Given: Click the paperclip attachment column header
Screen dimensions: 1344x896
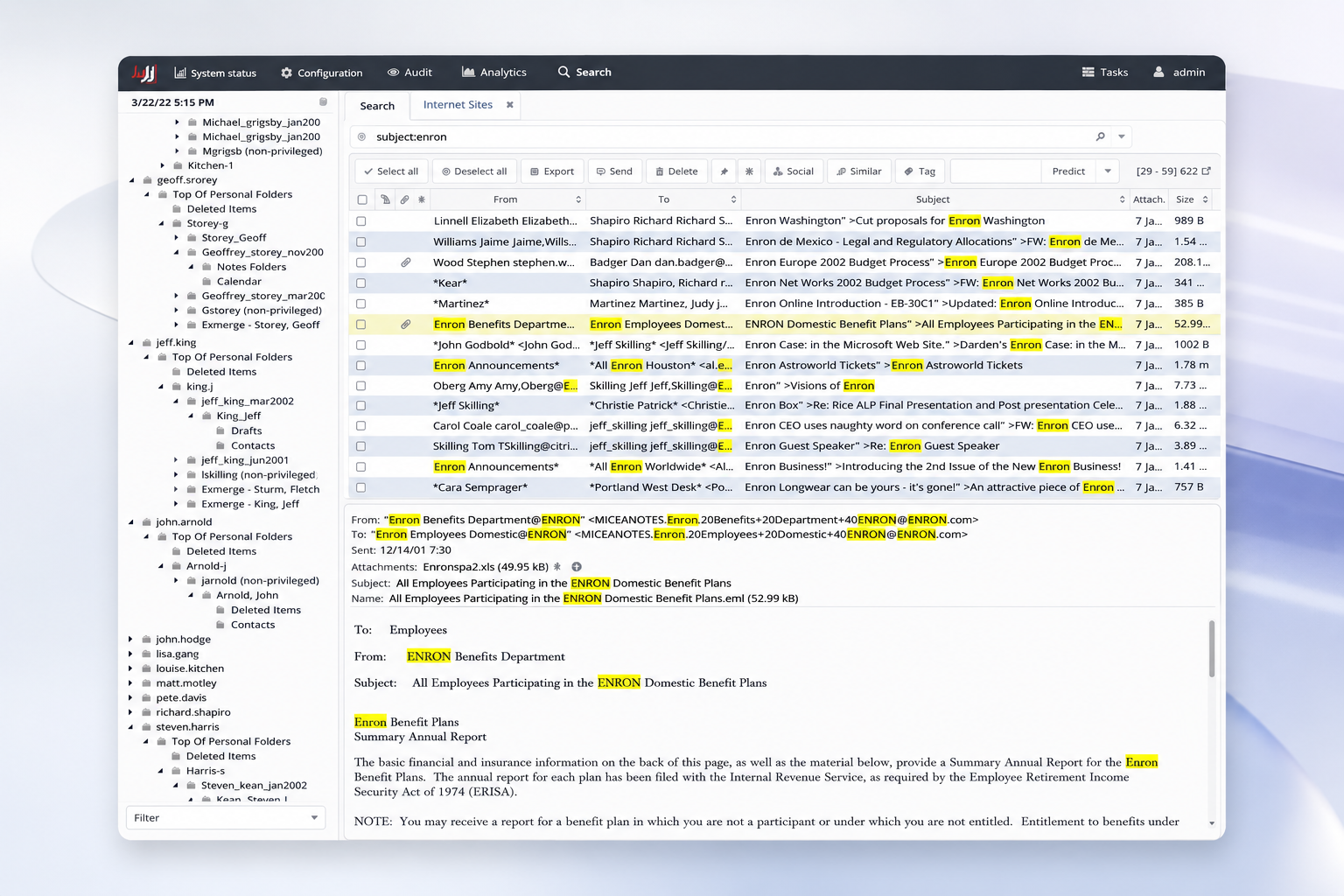Looking at the screenshot, I should point(404,199).
